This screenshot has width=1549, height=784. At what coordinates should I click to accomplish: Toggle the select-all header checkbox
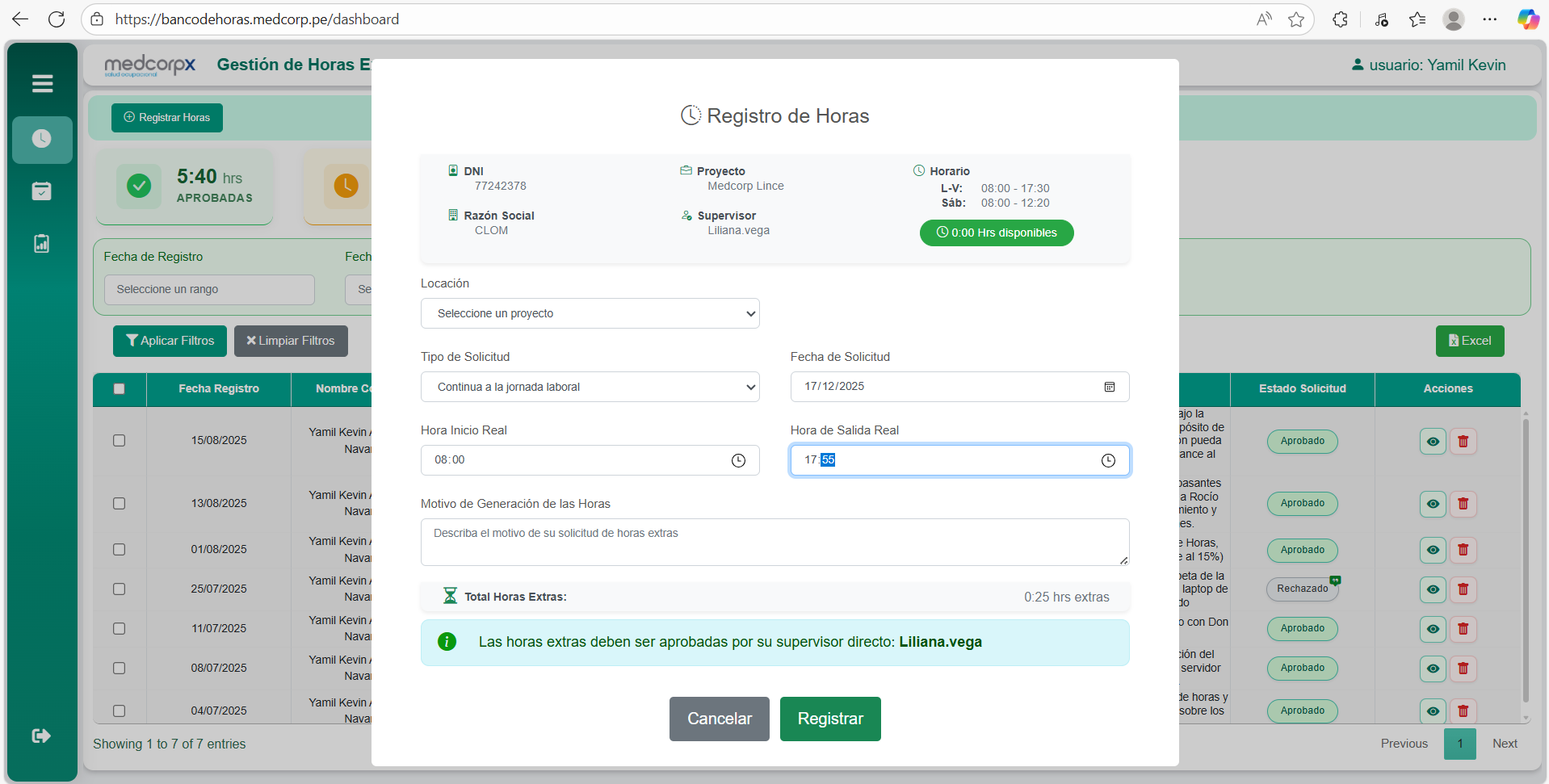pos(120,389)
